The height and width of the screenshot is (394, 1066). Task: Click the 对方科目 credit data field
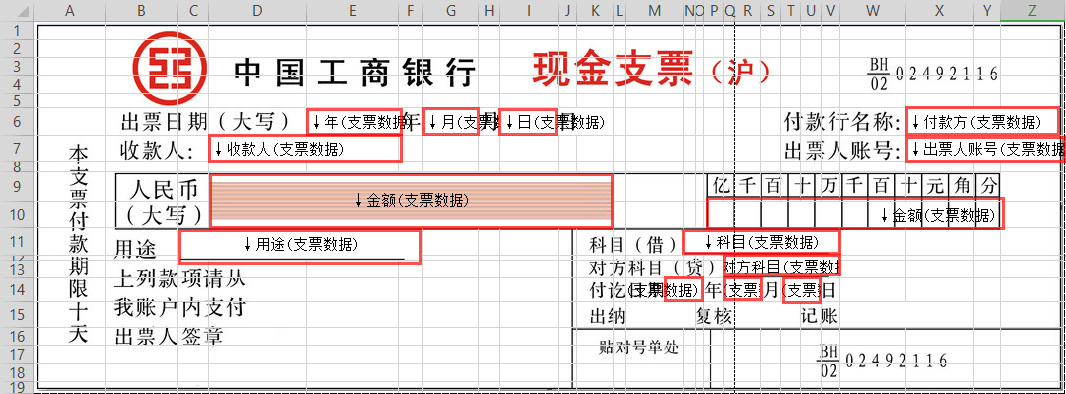point(782,266)
